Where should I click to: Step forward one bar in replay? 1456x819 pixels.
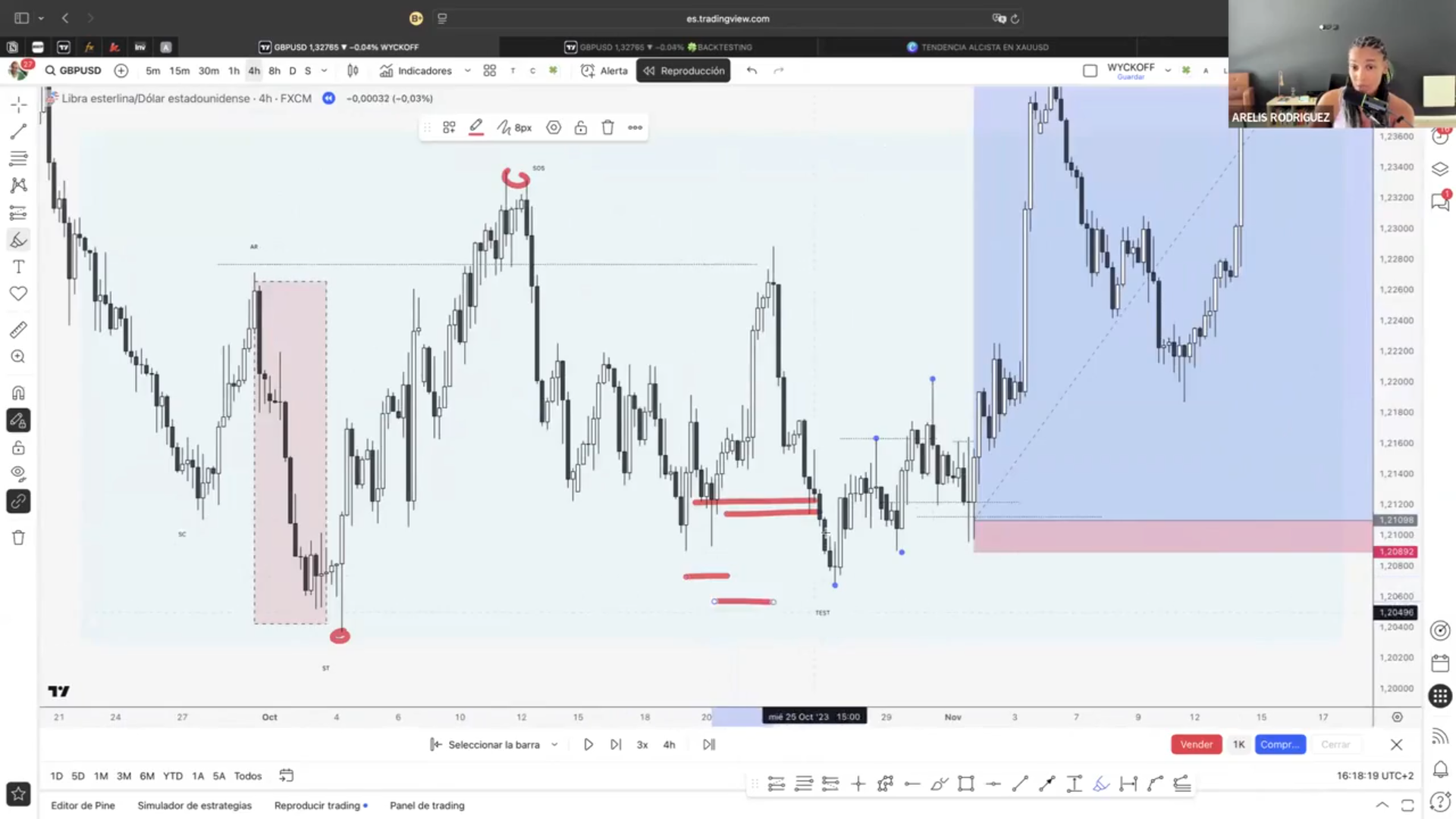[615, 745]
